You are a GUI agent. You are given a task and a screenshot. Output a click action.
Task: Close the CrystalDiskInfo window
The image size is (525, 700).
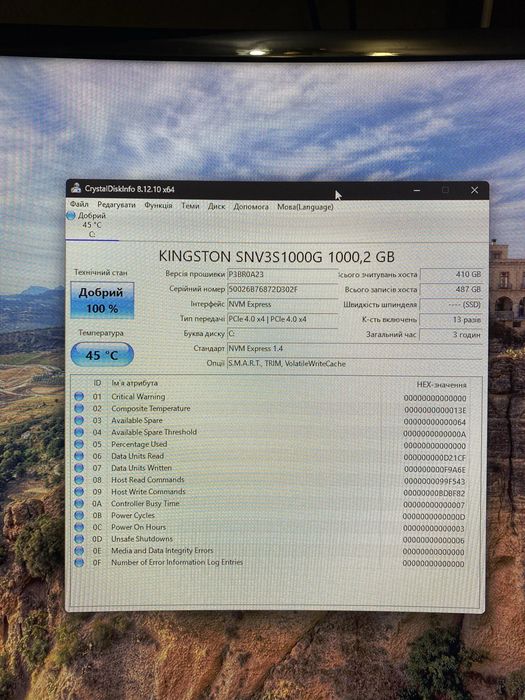coord(474,190)
